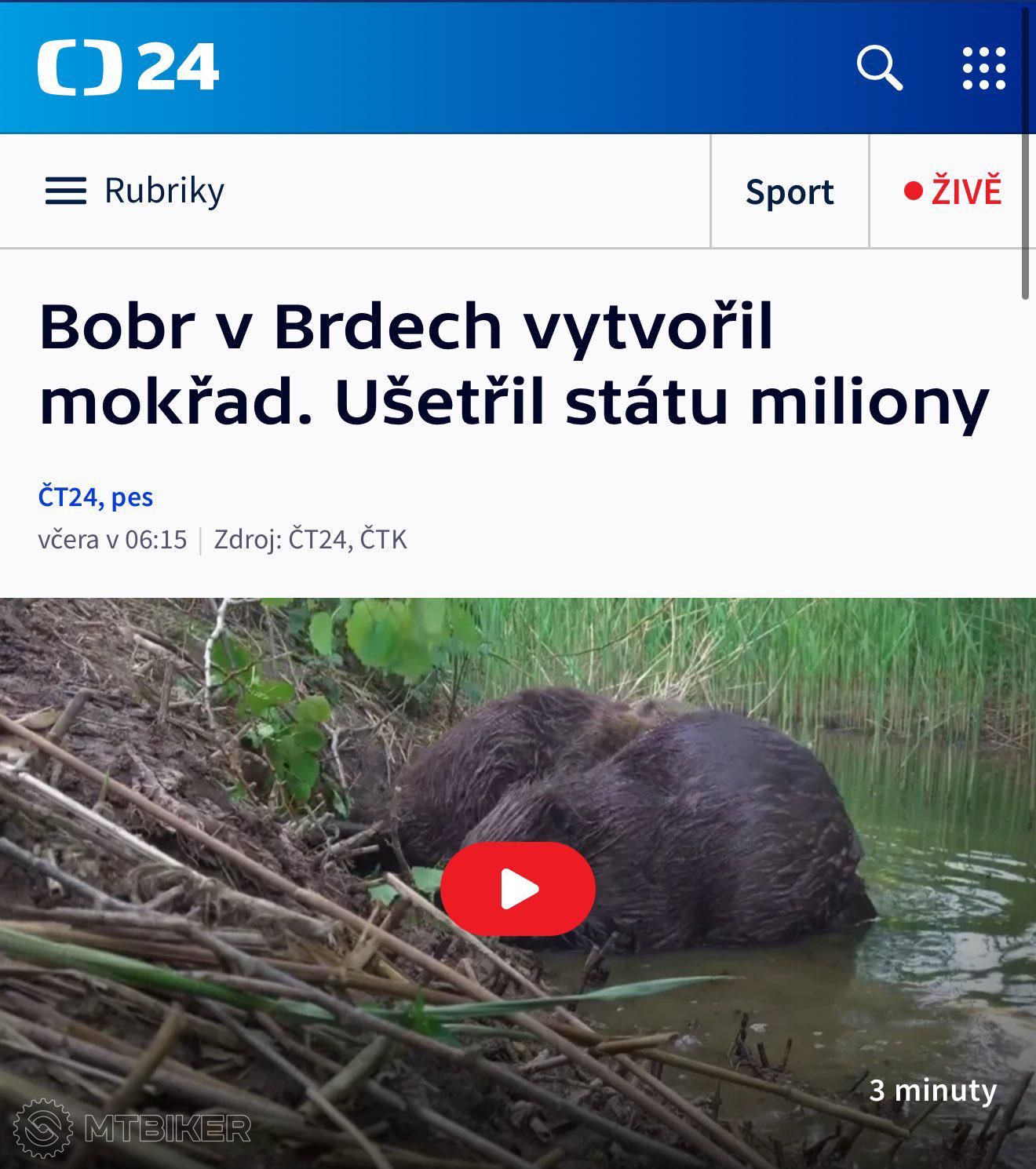Click the 24 numeral in header logo
This screenshot has height=1169, width=1036.
[x=178, y=67]
